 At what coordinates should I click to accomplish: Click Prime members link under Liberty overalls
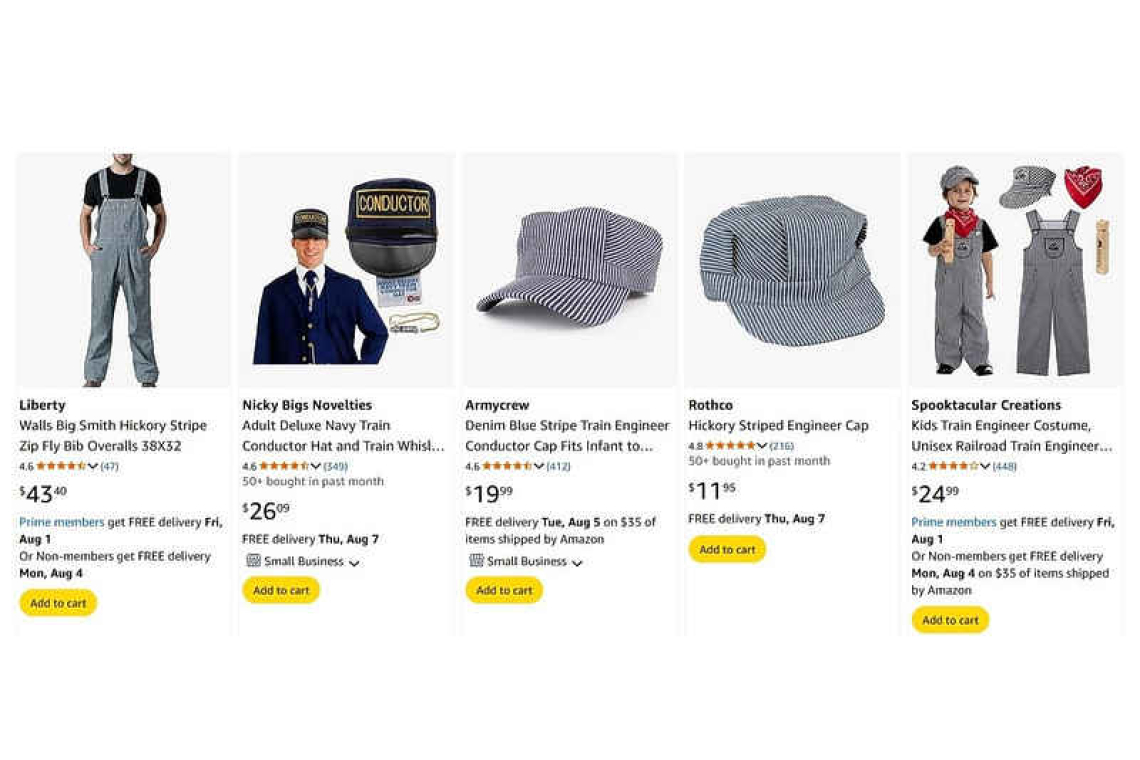tap(62, 522)
